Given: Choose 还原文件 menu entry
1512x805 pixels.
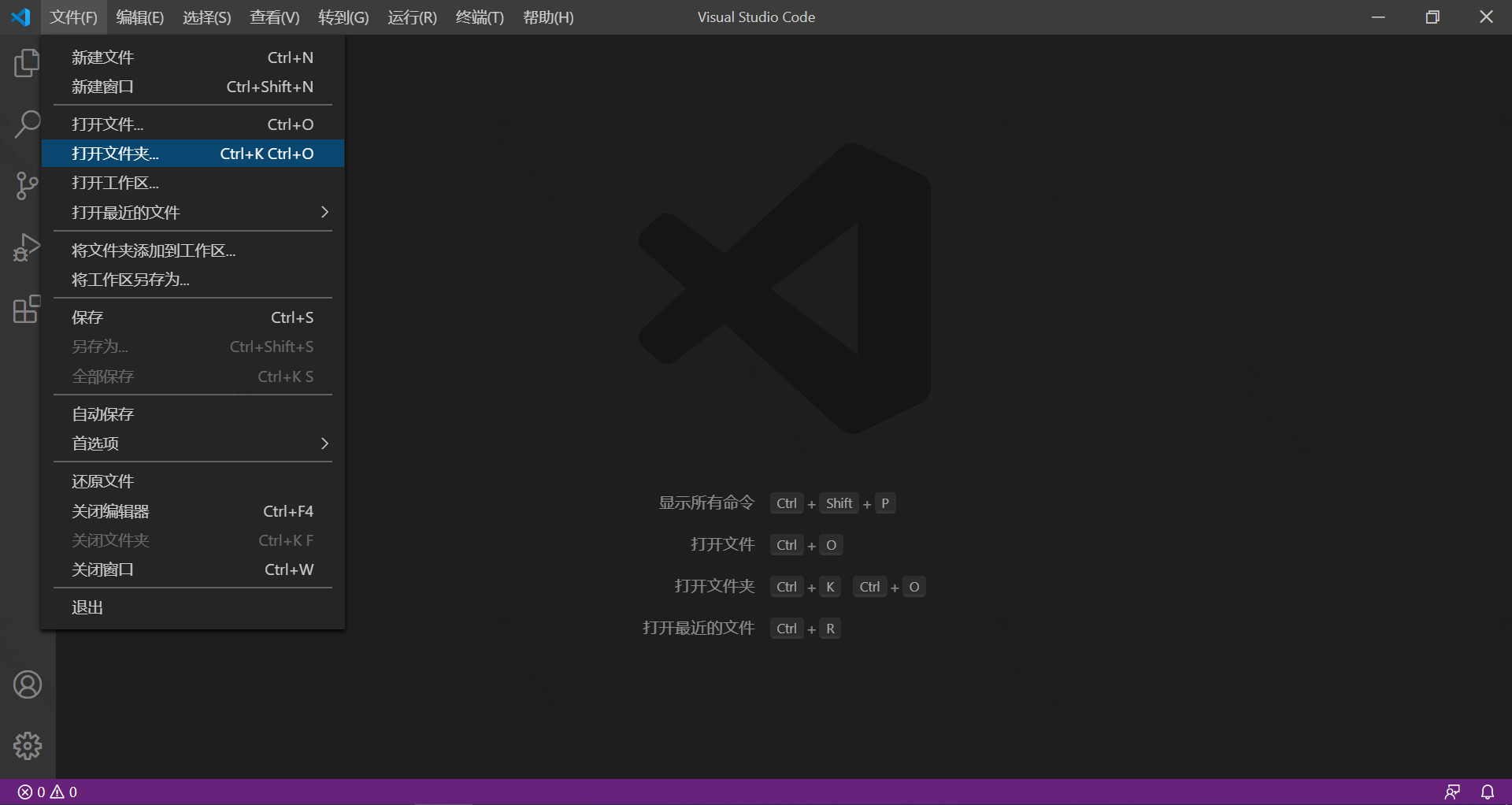Looking at the screenshot, I should [x=192, y=481].
